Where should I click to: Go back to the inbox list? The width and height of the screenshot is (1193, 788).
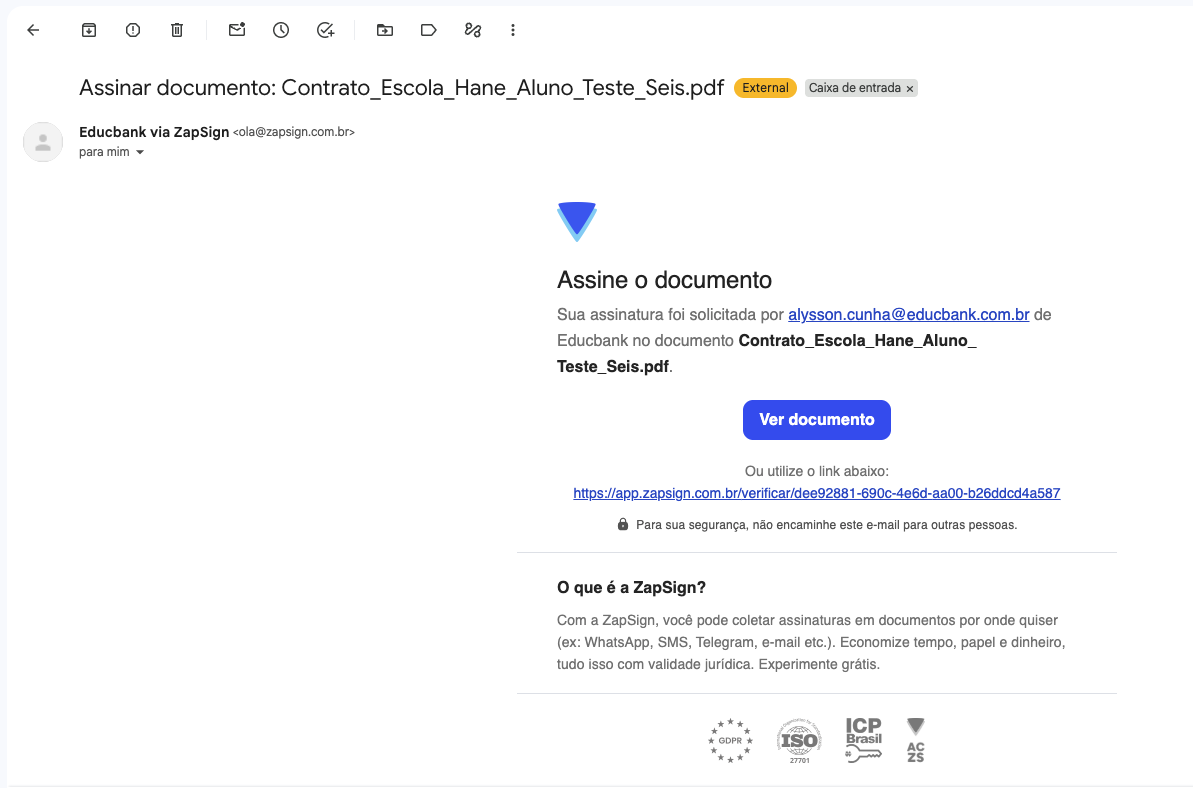click(33, 30)
